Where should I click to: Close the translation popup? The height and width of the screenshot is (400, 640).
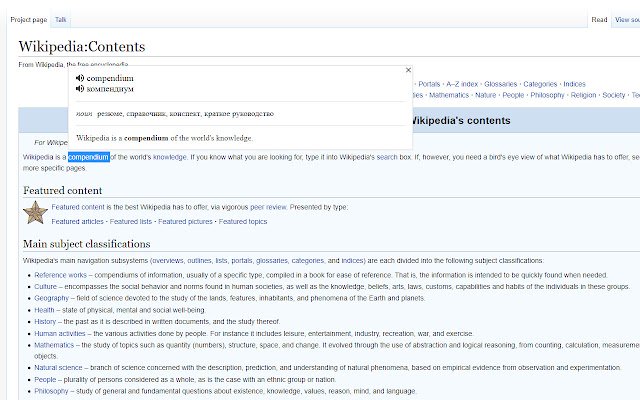[408, 70]
